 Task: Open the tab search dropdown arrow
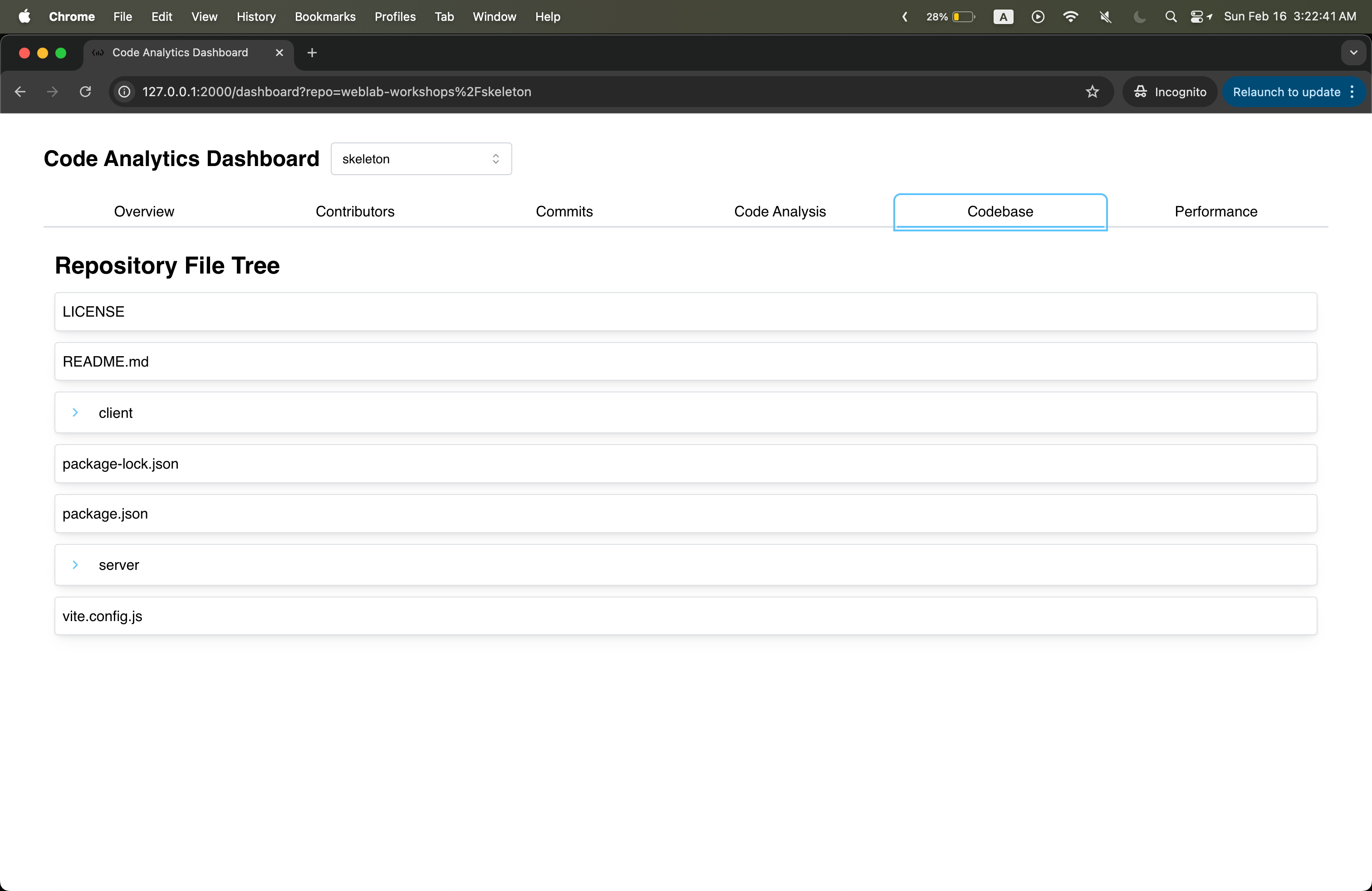pyautogui.click(x=1353, y=53)
